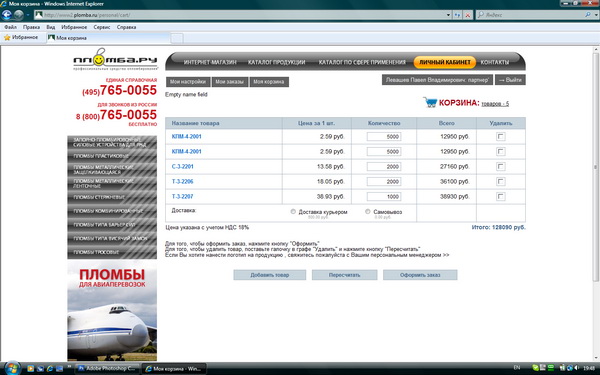Open Т-3-2206 product link
This screenshot has height=375, width=600.
(x=183, y=181)
